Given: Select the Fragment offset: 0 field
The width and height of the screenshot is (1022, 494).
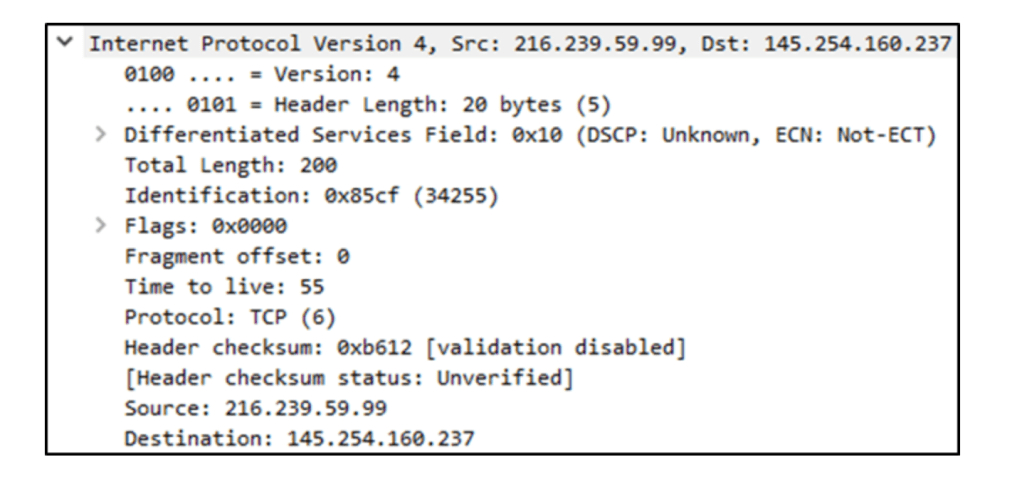Looking at the screenshot, I should pyautogui.click(x=237, y=256).
